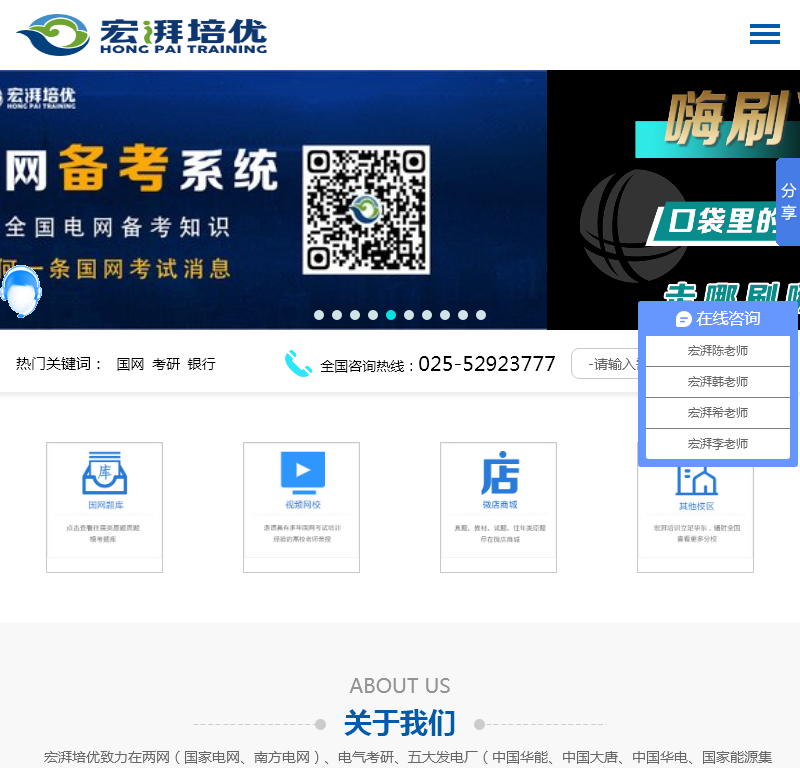800x768 pixels.
Task: Chat with 宏湃李老师
Action: [x=718, y=444]
